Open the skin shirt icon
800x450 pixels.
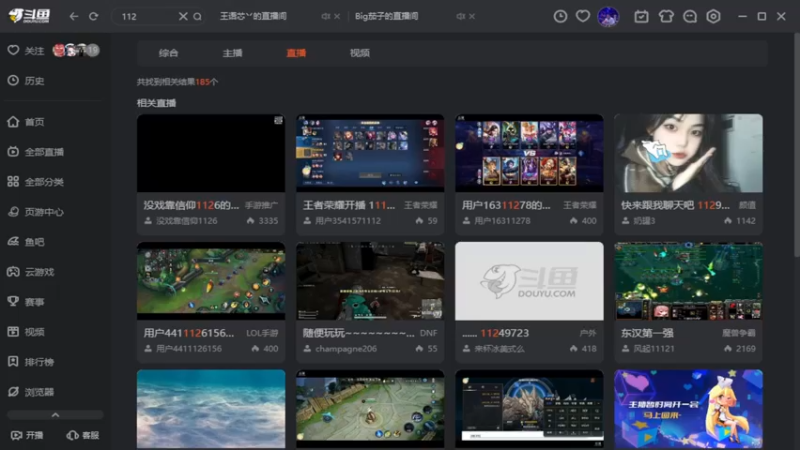pos(666,16)
